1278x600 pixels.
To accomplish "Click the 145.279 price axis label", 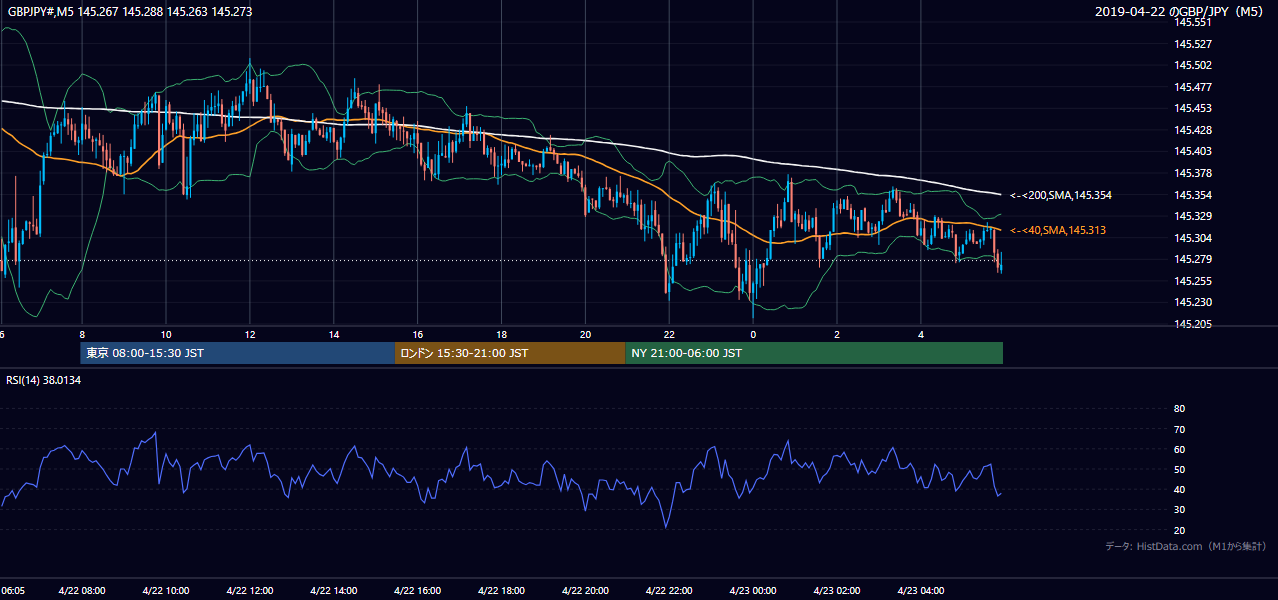I will coord(1192,259).
